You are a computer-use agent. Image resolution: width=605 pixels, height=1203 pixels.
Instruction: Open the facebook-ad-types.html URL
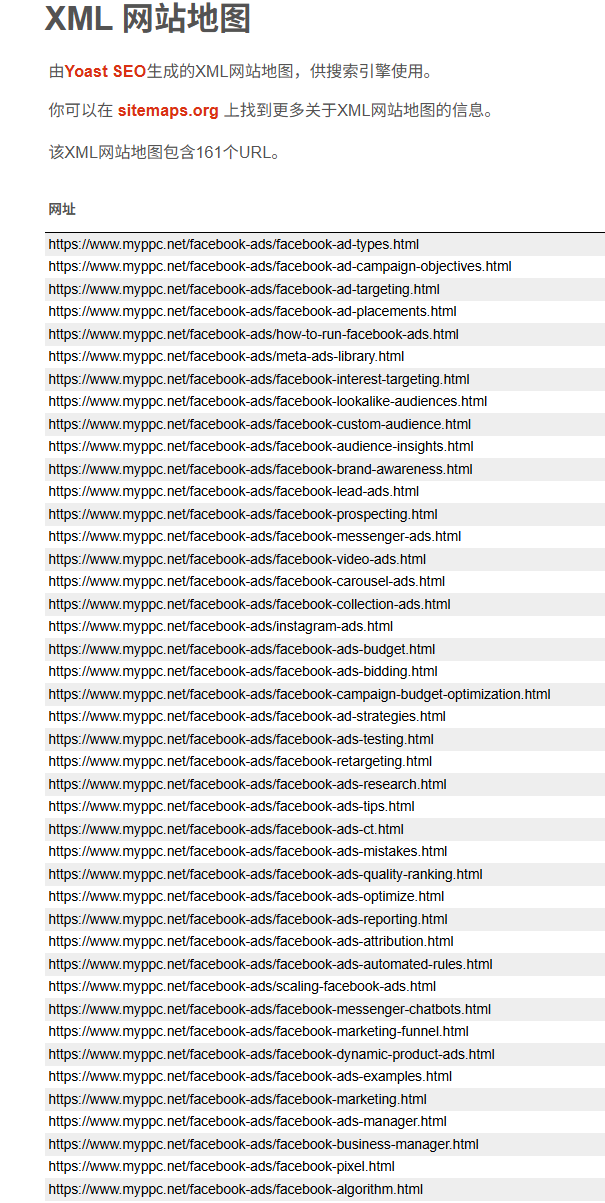[233, 244]
